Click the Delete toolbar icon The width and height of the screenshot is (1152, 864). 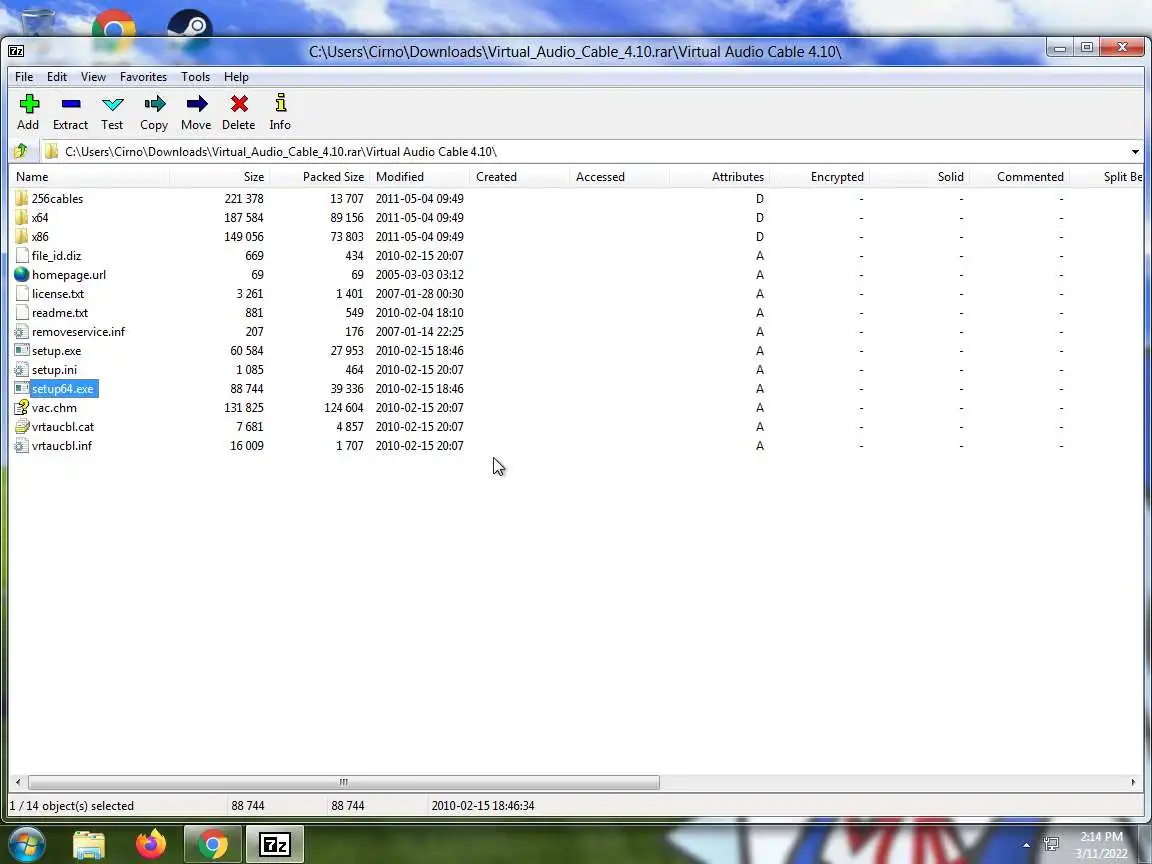239,104
